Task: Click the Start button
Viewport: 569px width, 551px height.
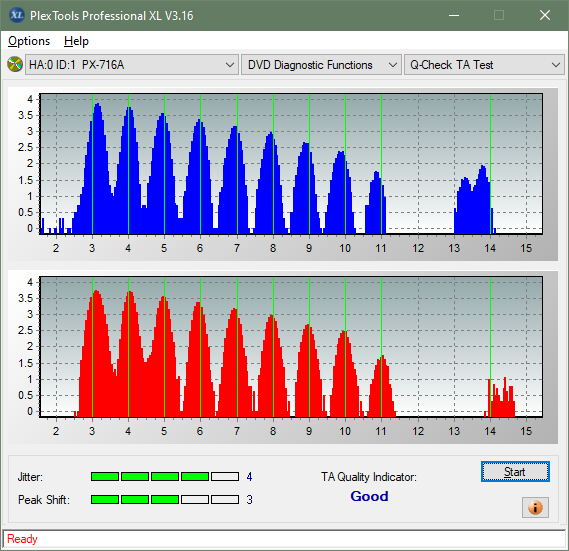Action: pyautogui.click(x=515, y=472)
